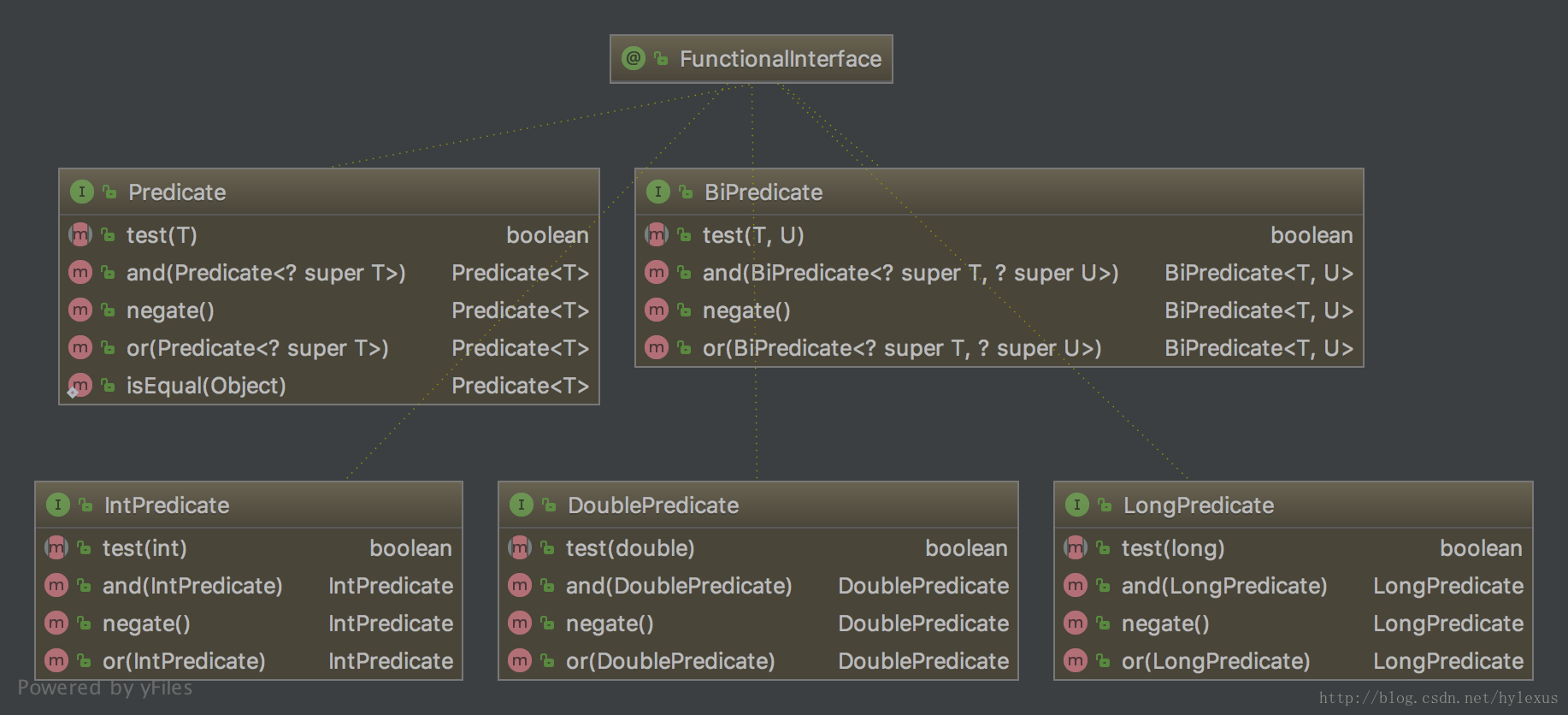Screen dimensions: 1568x715
Task: Click the interface icon next to LongPredicate
Action: [1076, 505]
